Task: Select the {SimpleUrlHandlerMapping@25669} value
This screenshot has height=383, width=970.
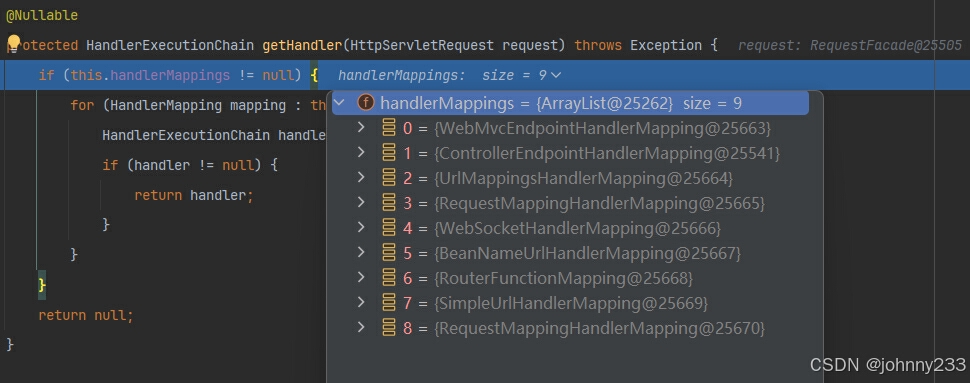Action: coord(571,304)
